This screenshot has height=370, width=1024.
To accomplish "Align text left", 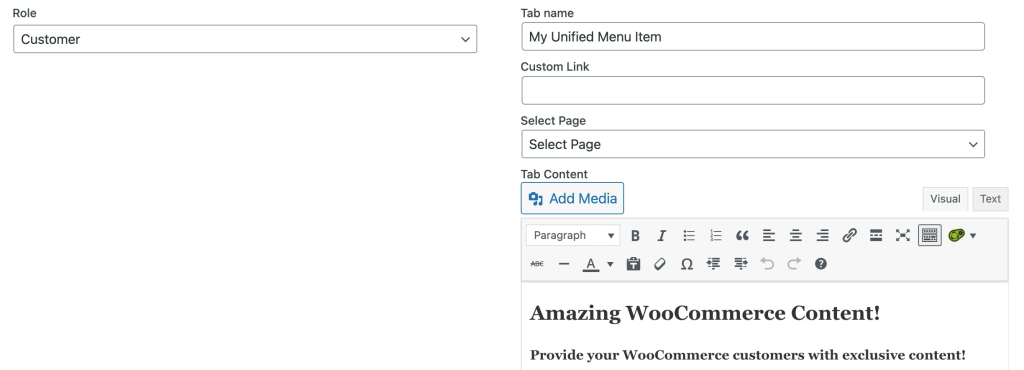I will tap(769, 236).
